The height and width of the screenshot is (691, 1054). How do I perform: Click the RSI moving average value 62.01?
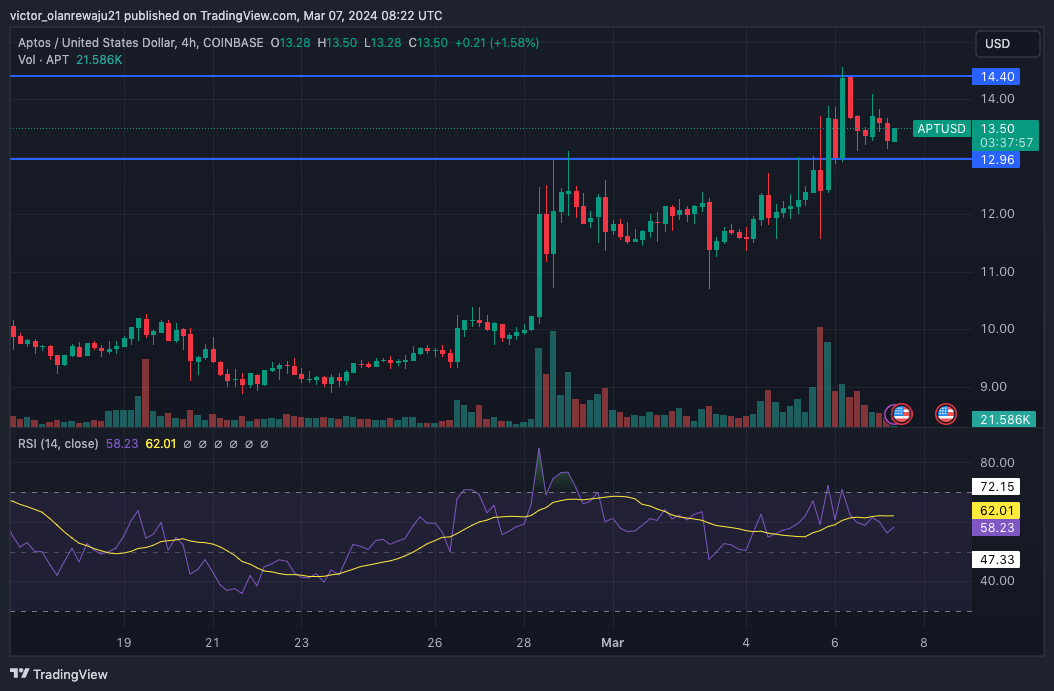[x=161, y=444]
